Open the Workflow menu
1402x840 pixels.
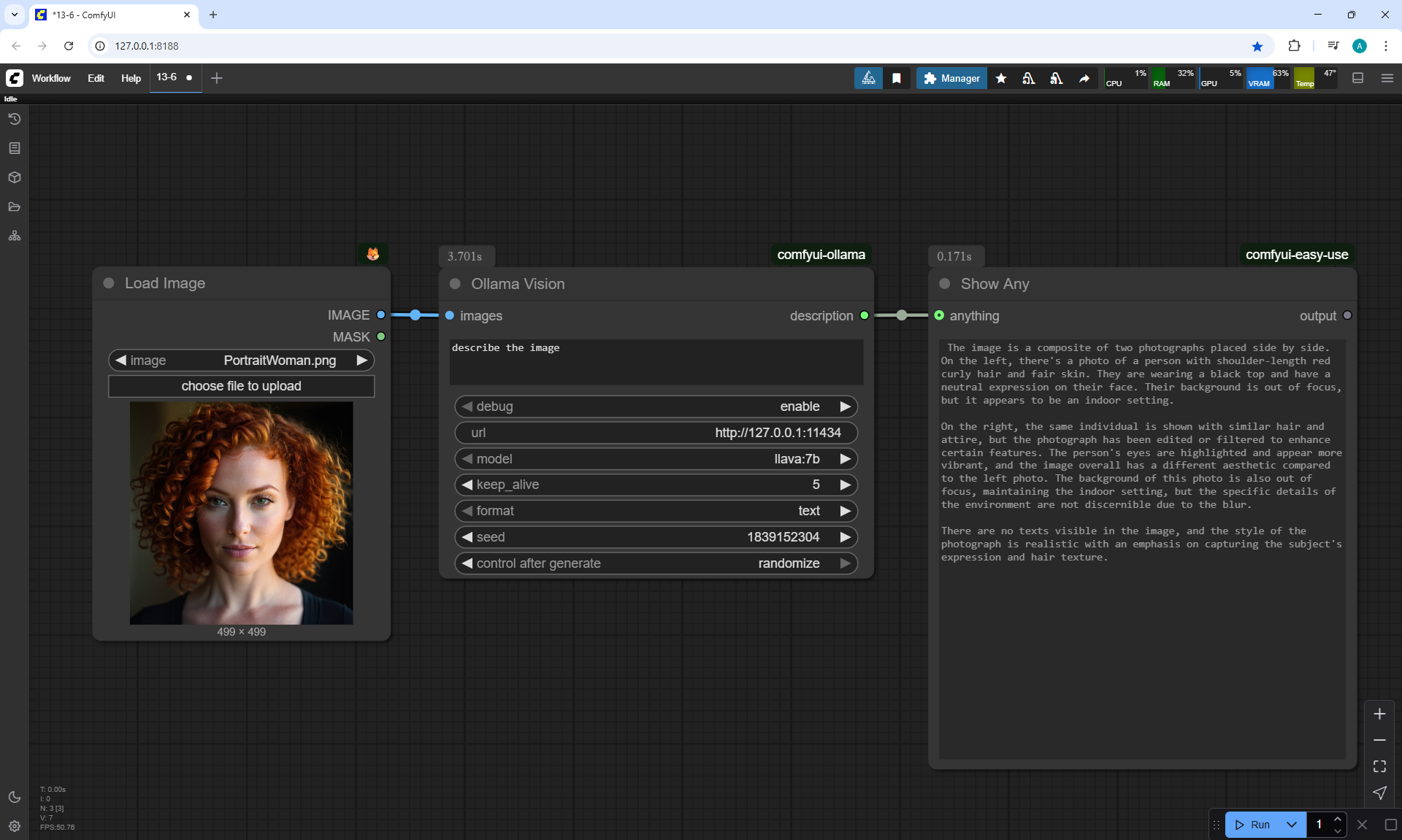[51, 78]
